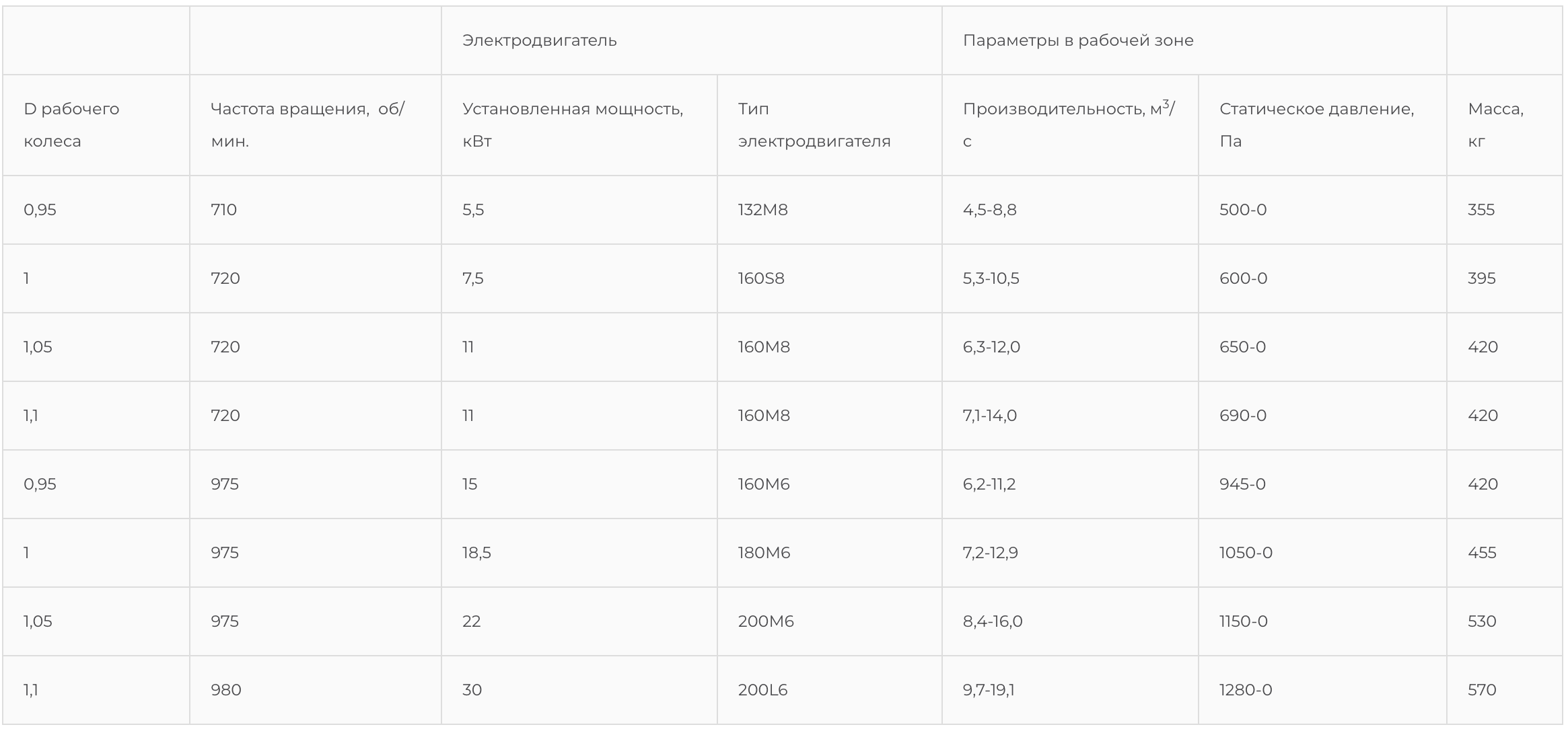Click the 'Частота вращения, об/мин.' header
Screen dimensions: 1568x729
(307, 125)
